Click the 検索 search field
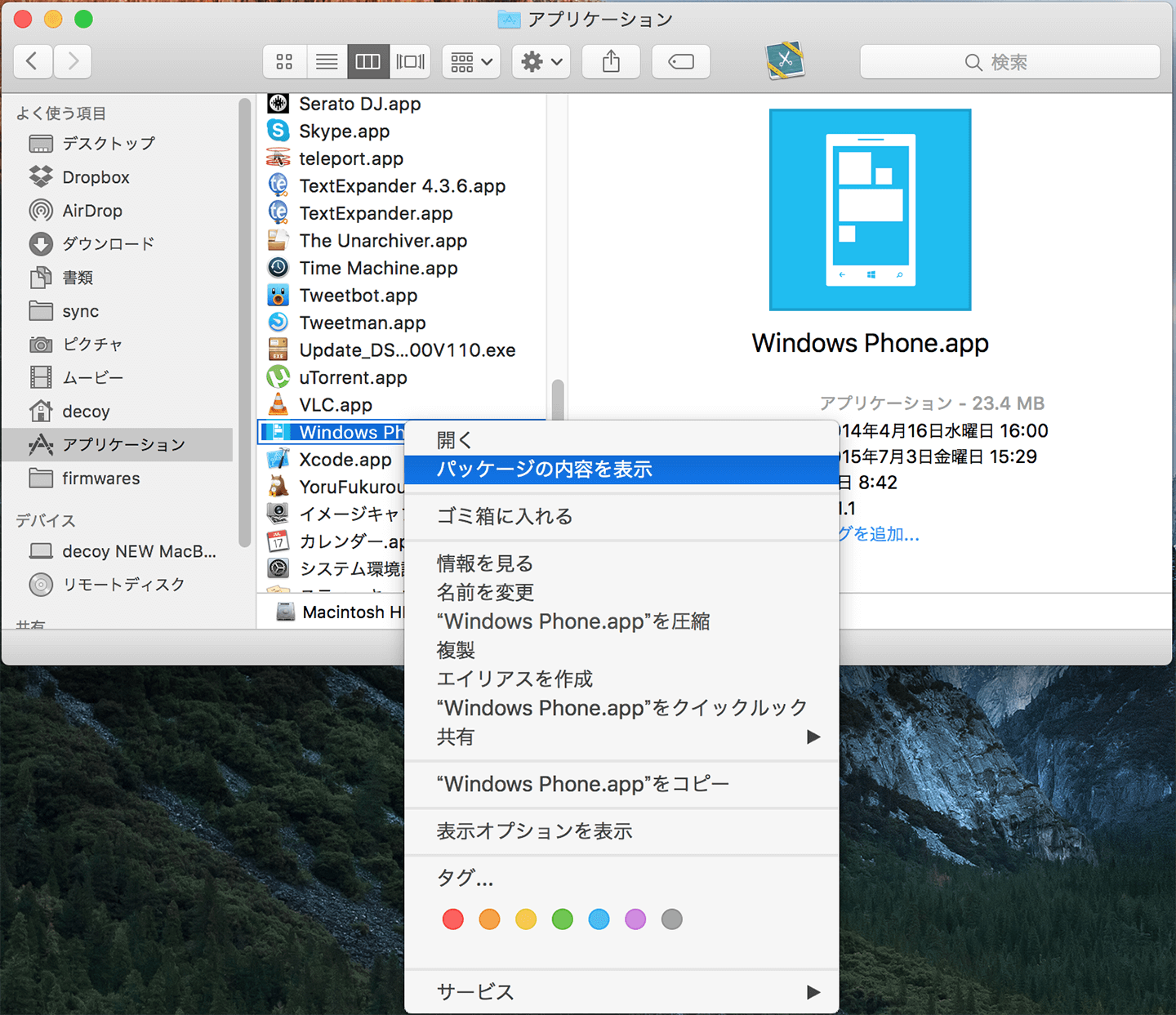1176x1015 pixels. [x=1010, y=62]
